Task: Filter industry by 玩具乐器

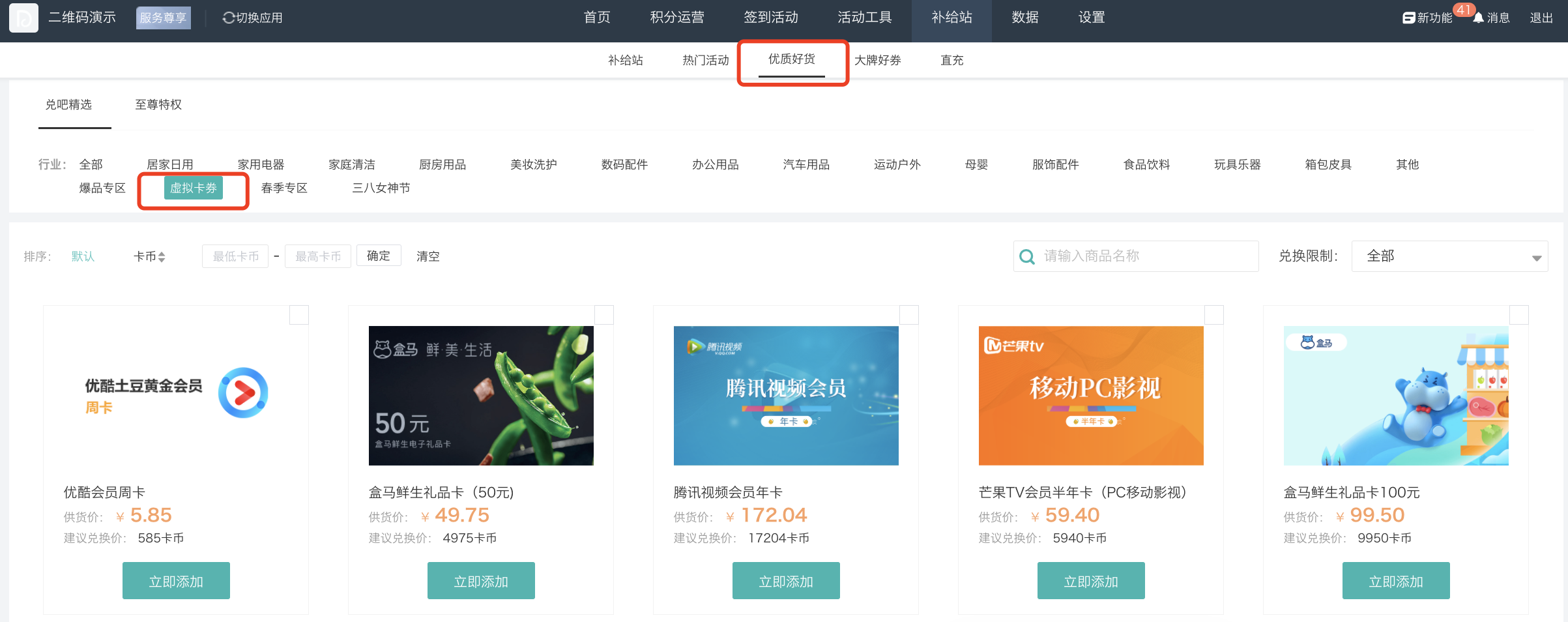Action: point(1238,165)
